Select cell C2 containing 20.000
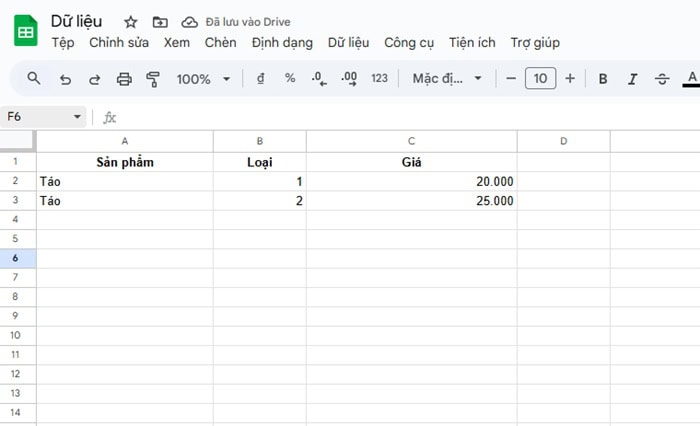The width and height of the screenshot is (700, 426). coord(411,182)
